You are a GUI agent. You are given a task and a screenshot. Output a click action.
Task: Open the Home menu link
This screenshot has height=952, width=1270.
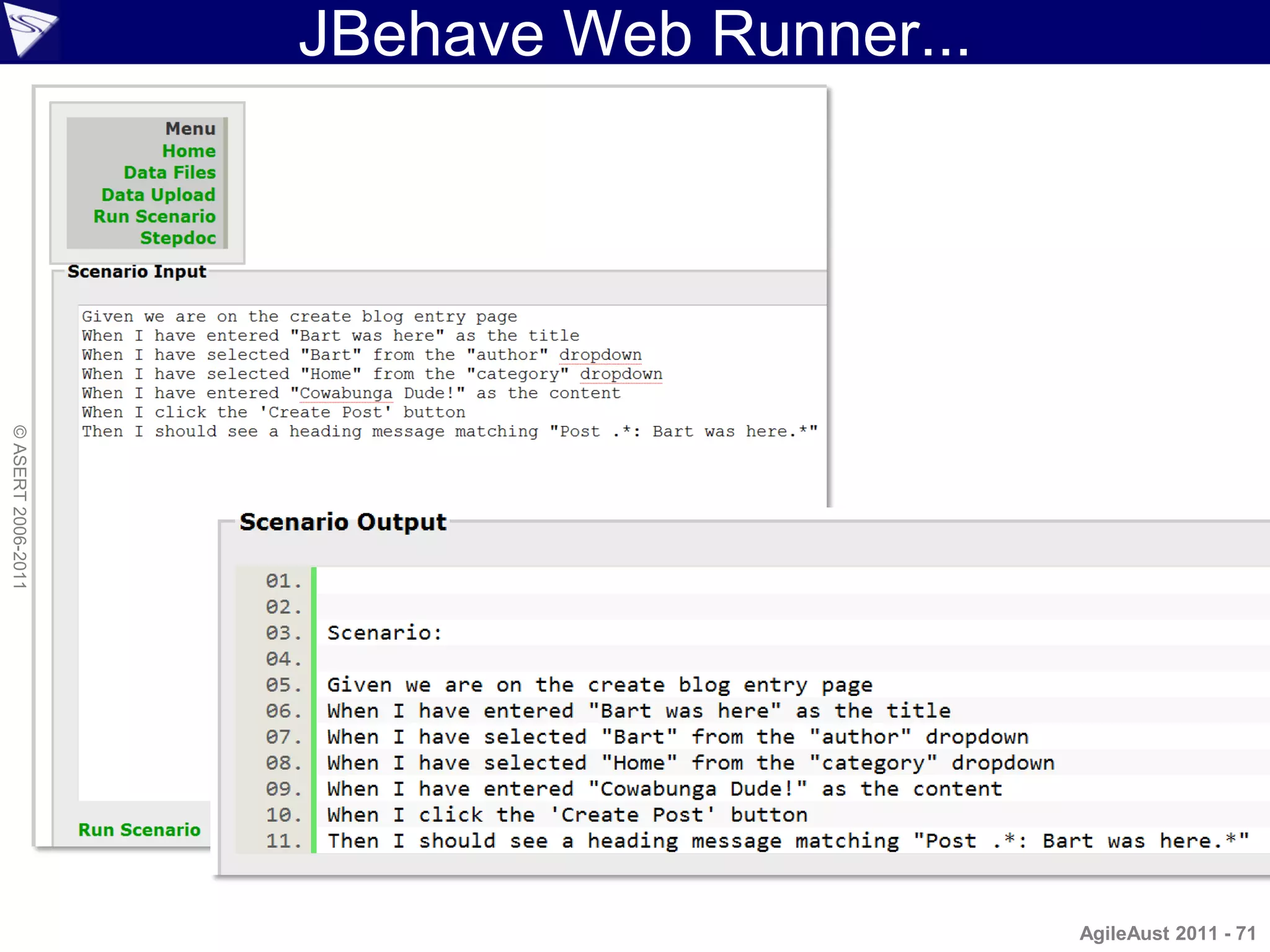coord(189,151)
